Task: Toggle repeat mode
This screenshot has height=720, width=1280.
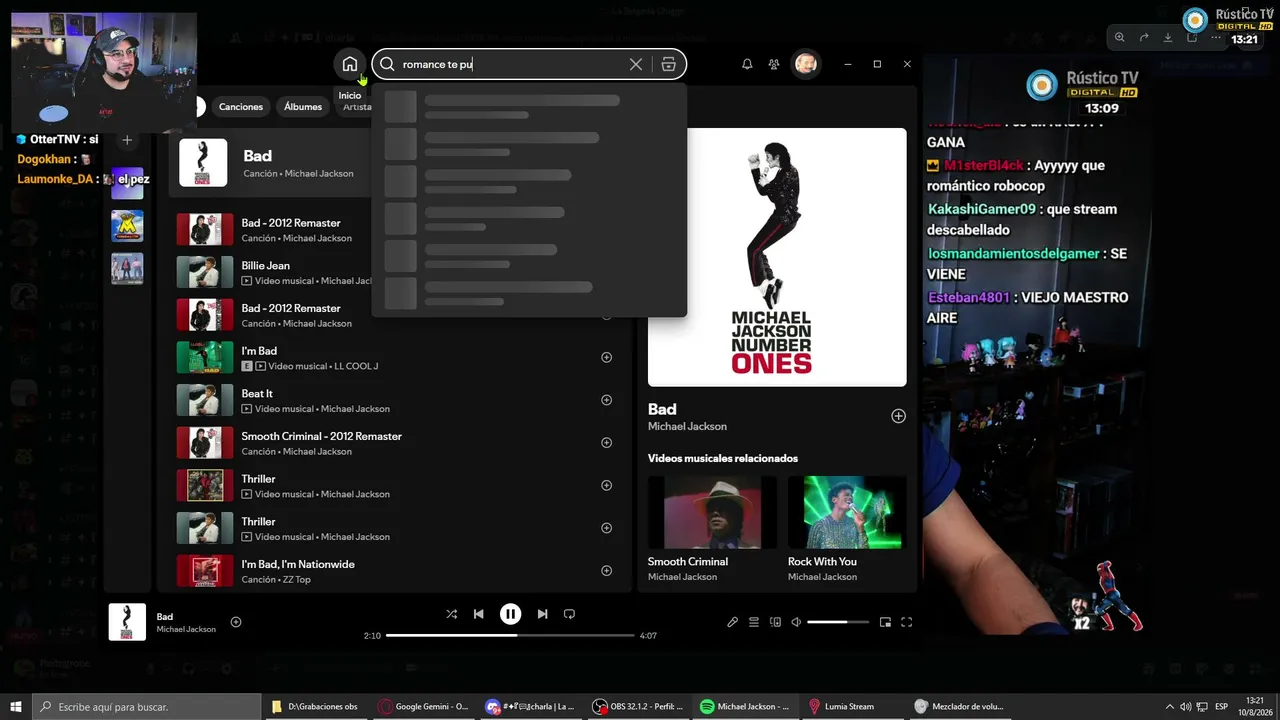Action: [x=569, y=614]
